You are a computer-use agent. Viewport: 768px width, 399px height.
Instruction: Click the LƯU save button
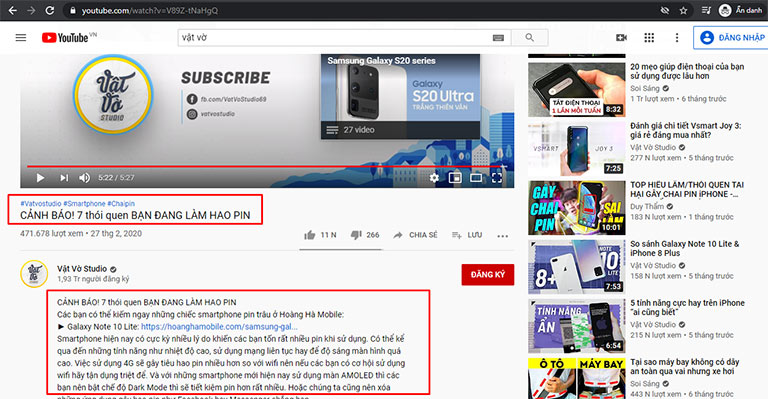(x=467, y=235)
